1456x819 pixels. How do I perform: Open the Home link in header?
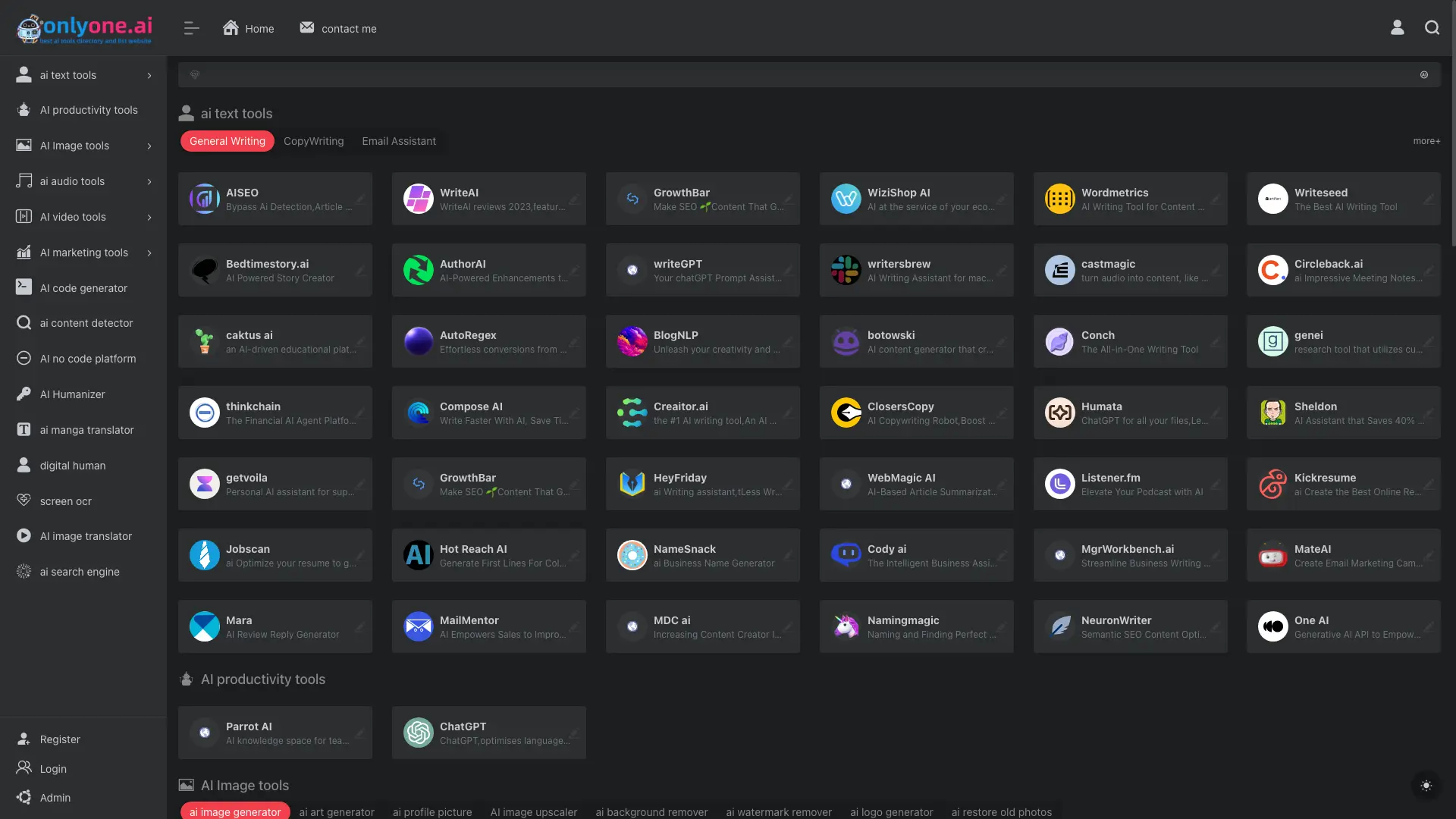(248, 28)
